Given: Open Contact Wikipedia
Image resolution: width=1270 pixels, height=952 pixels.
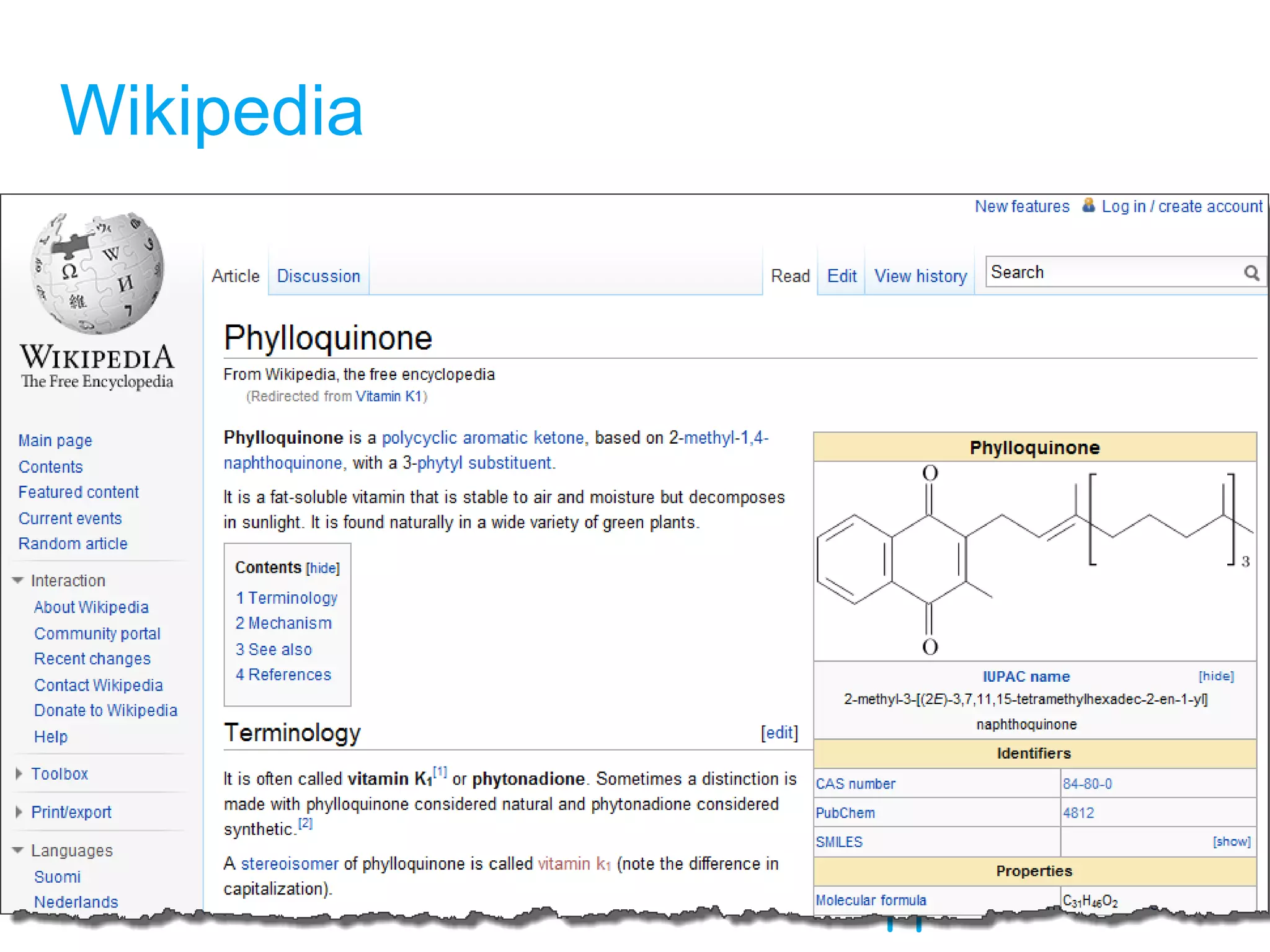Looking at the screenshot, I should [99, 685].
